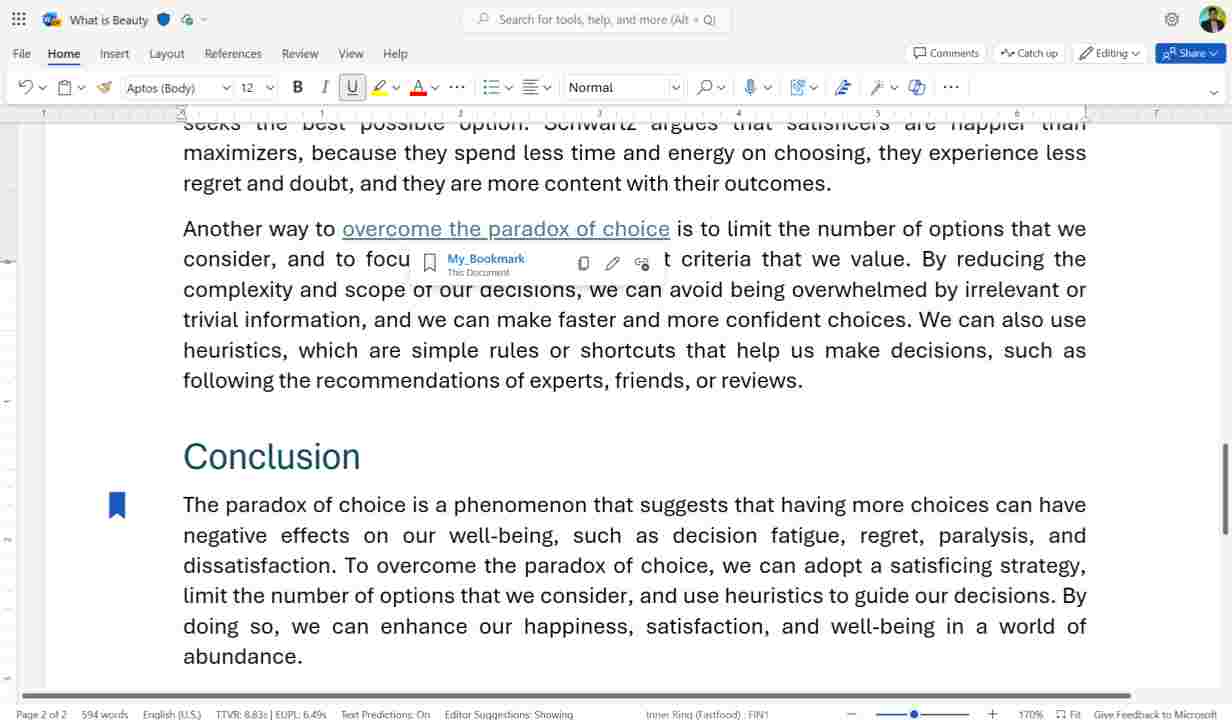Follow the overcome the paradox of choice link
This screenshot has height=720, width=1232.
506,229
